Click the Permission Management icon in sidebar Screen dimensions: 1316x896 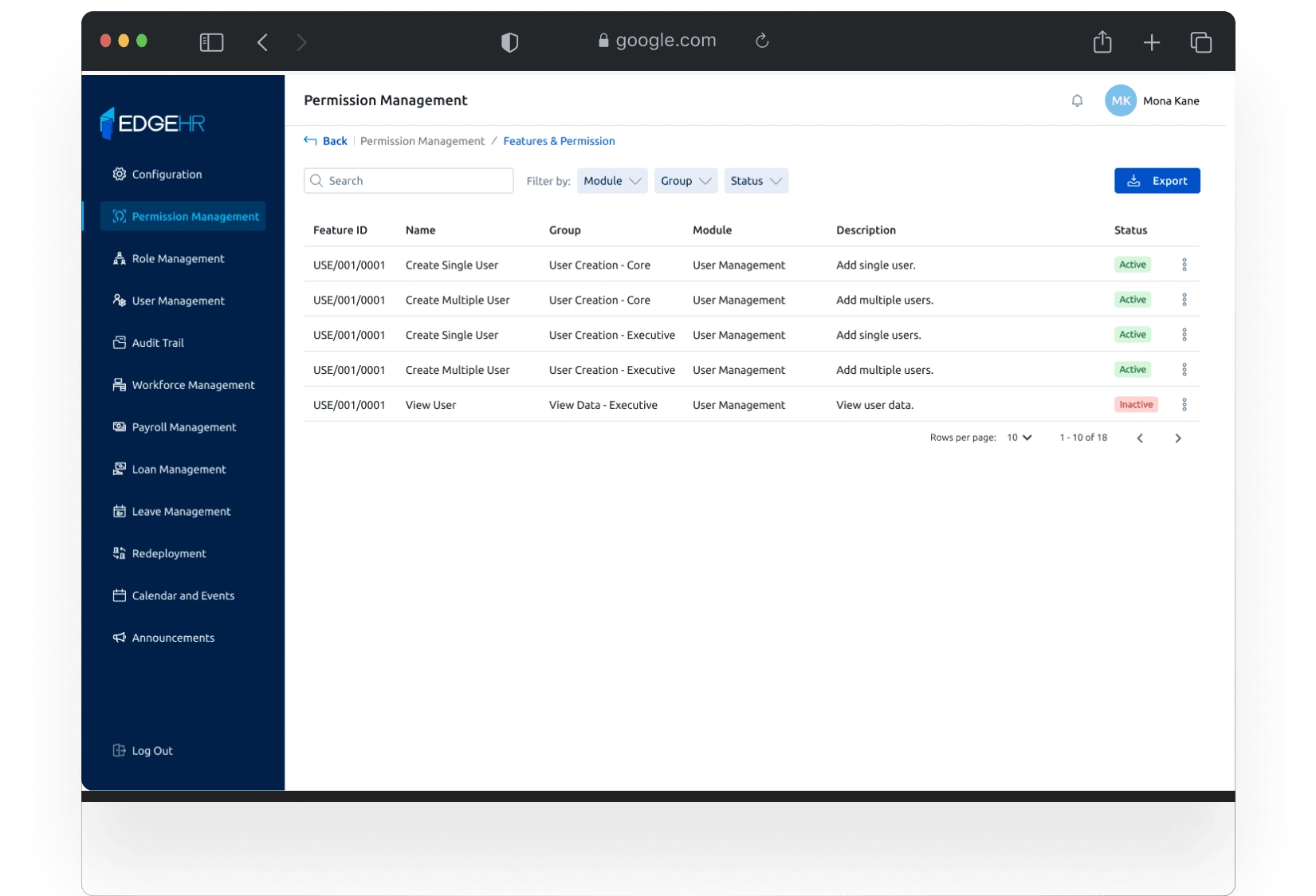(x=120, y=216)
